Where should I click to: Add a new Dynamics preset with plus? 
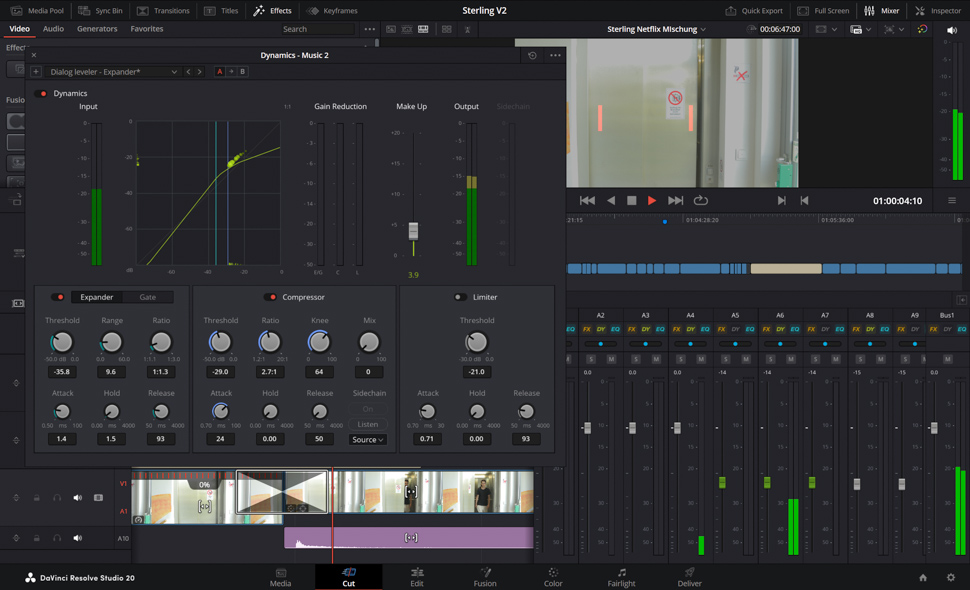[36, 72]
